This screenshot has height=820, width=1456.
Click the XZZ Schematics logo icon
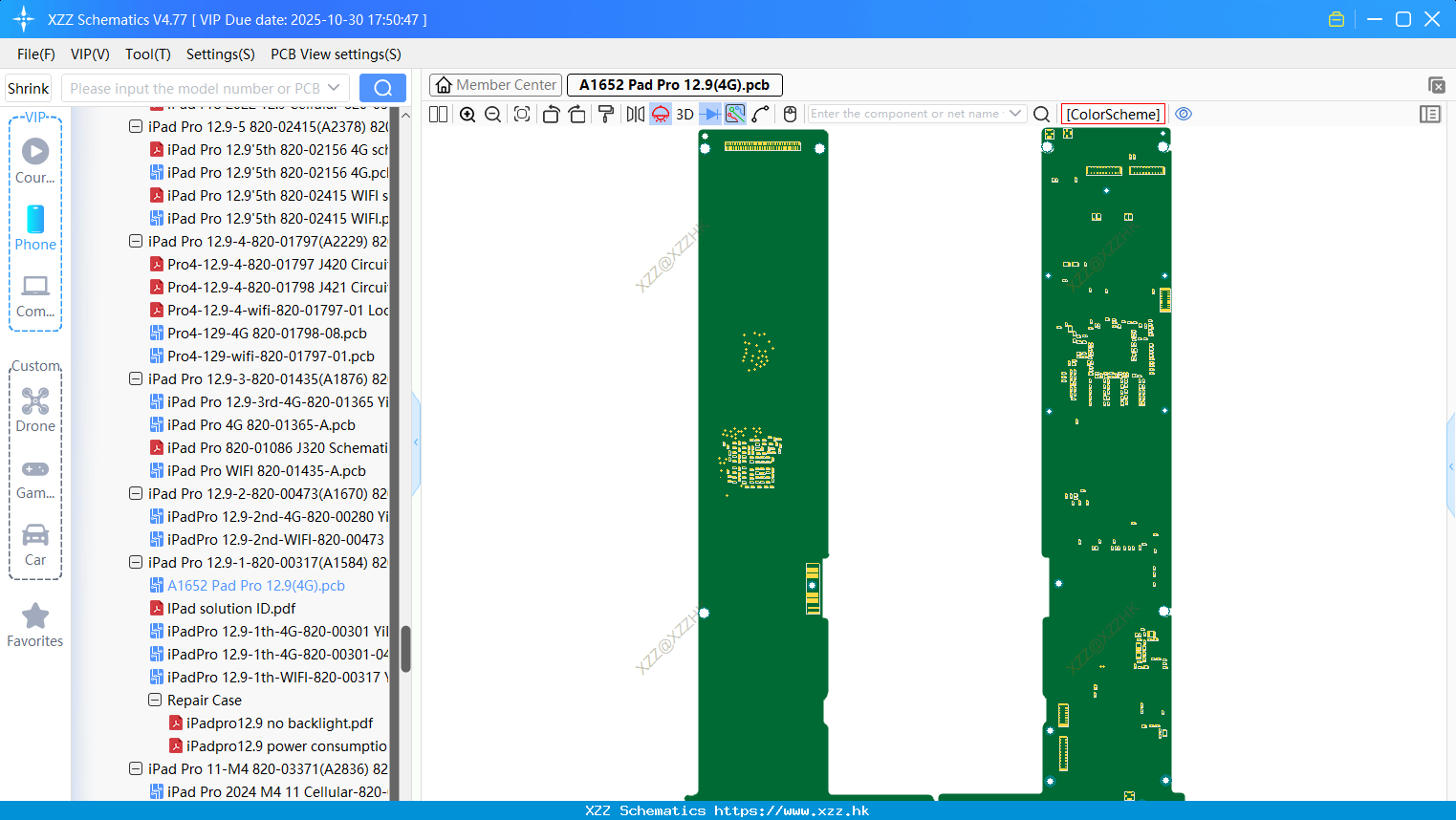point(24,19)
